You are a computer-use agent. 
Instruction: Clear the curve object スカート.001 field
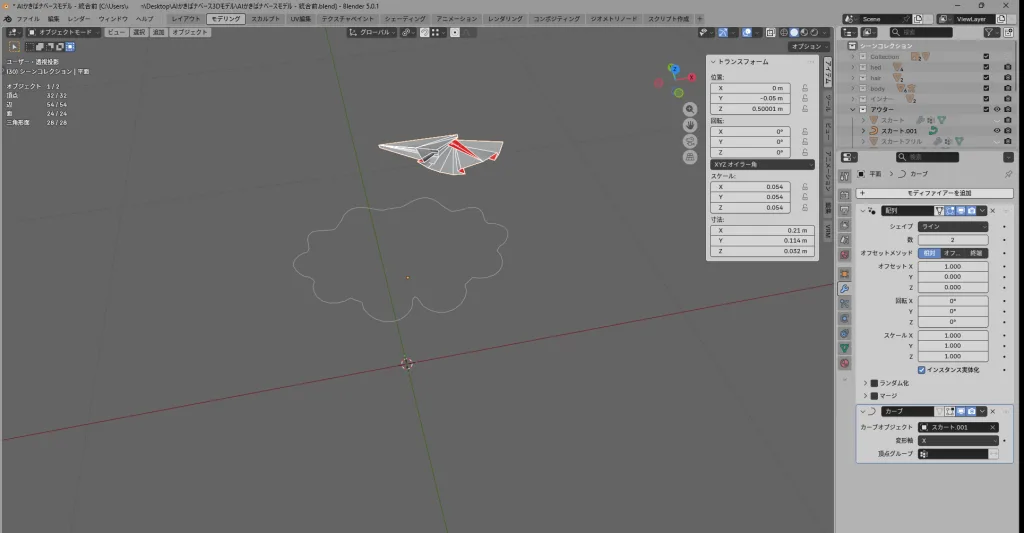tap(992, 427)
